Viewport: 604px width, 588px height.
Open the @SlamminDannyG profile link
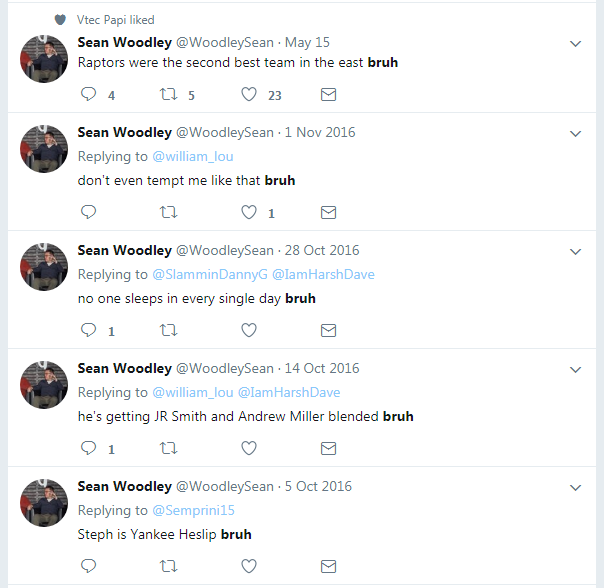(x=210, y=274)
